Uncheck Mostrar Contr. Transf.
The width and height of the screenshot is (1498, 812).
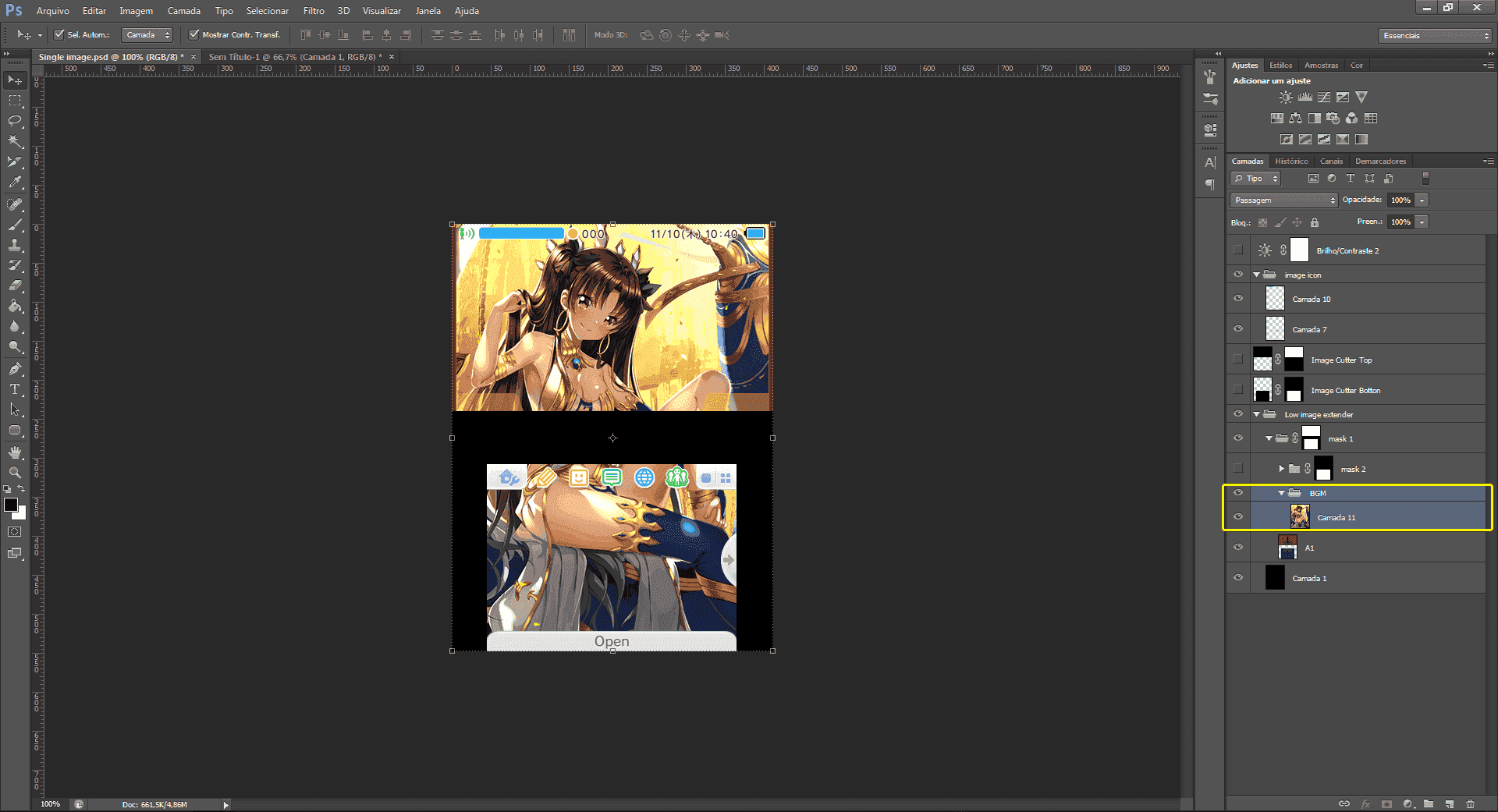(x=194, y=34)
